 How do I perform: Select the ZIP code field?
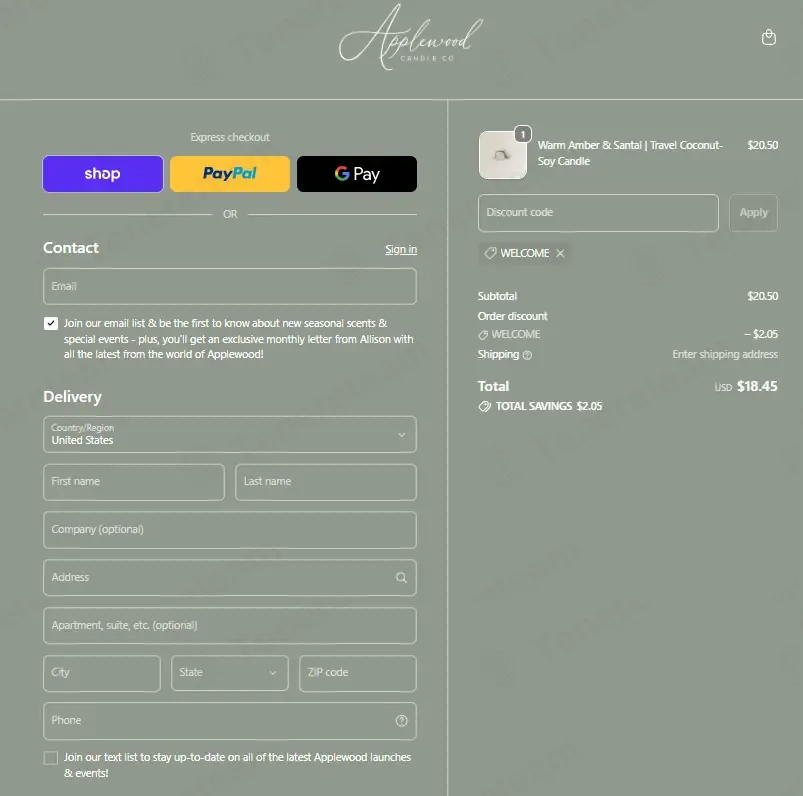tap(357, 673)
